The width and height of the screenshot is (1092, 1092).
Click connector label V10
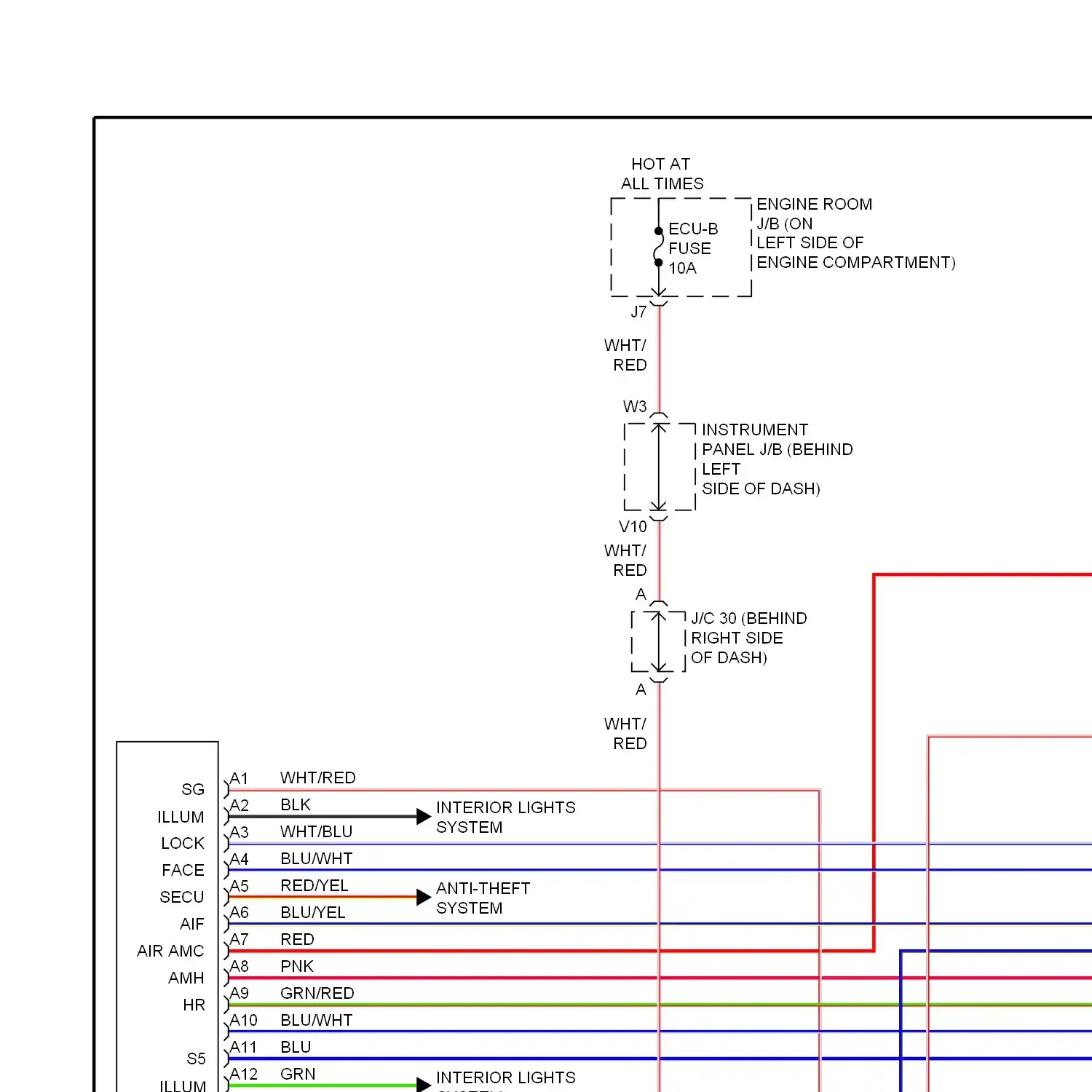[x=633, y=526]
